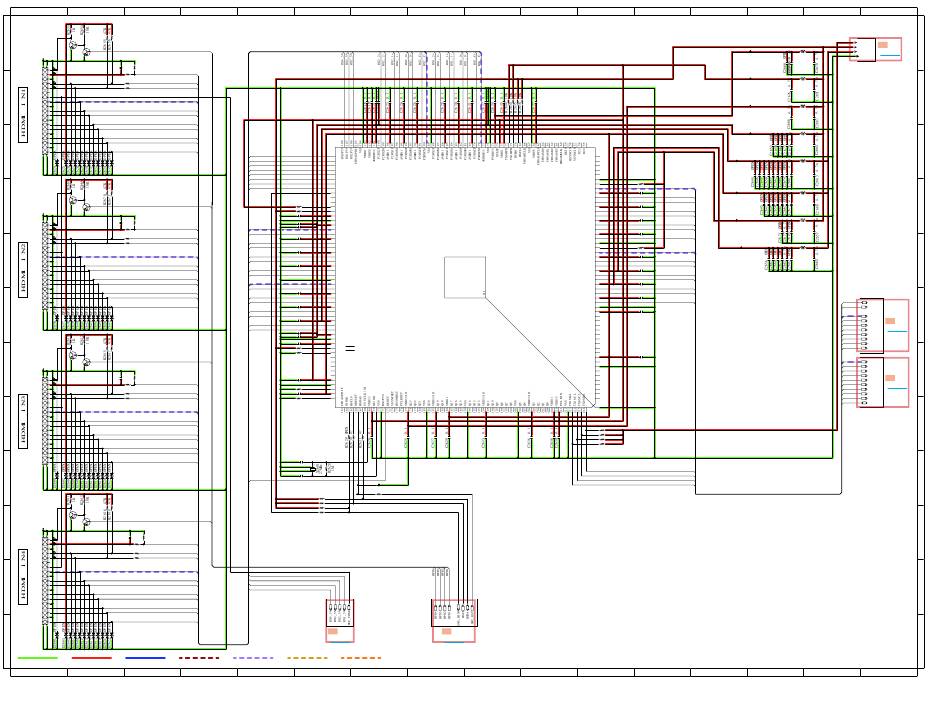The height and width of the screenshot is (702, 950).
Task: Click the double-bar symbol inside the main chip
Action: pyautogui.click(x=350, y=348)
